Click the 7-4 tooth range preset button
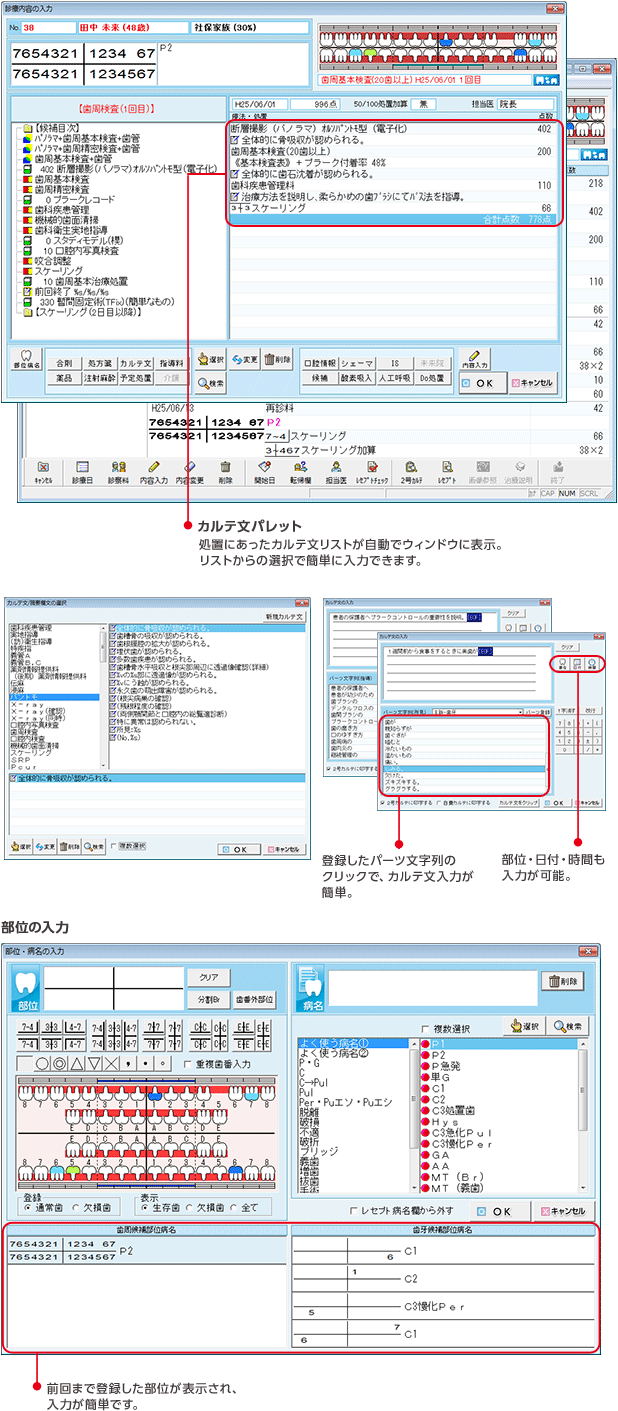This screenshot has height=1411, width=618. pos(28,1025)
